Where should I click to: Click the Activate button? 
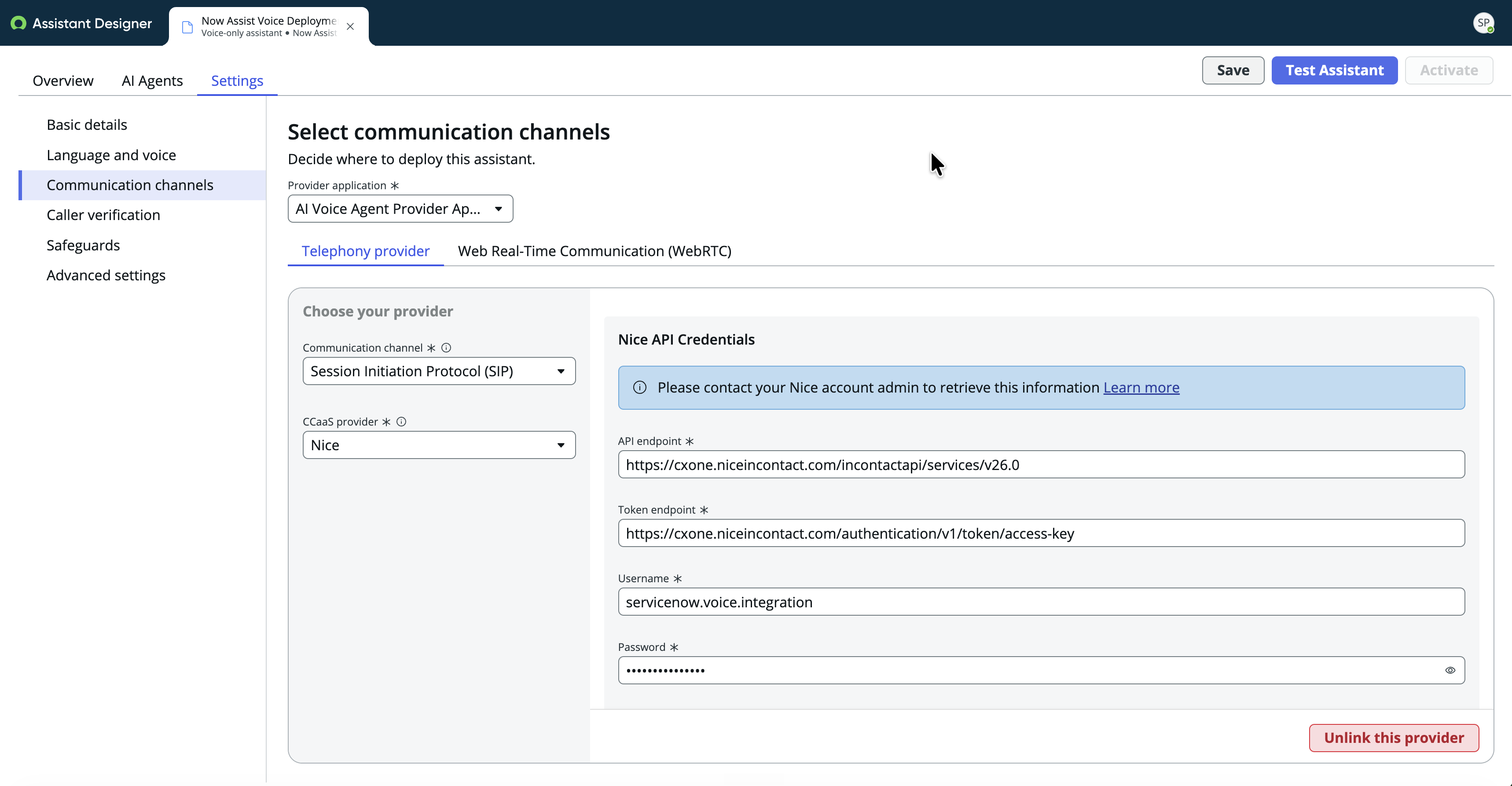(x=1449, y=70)
